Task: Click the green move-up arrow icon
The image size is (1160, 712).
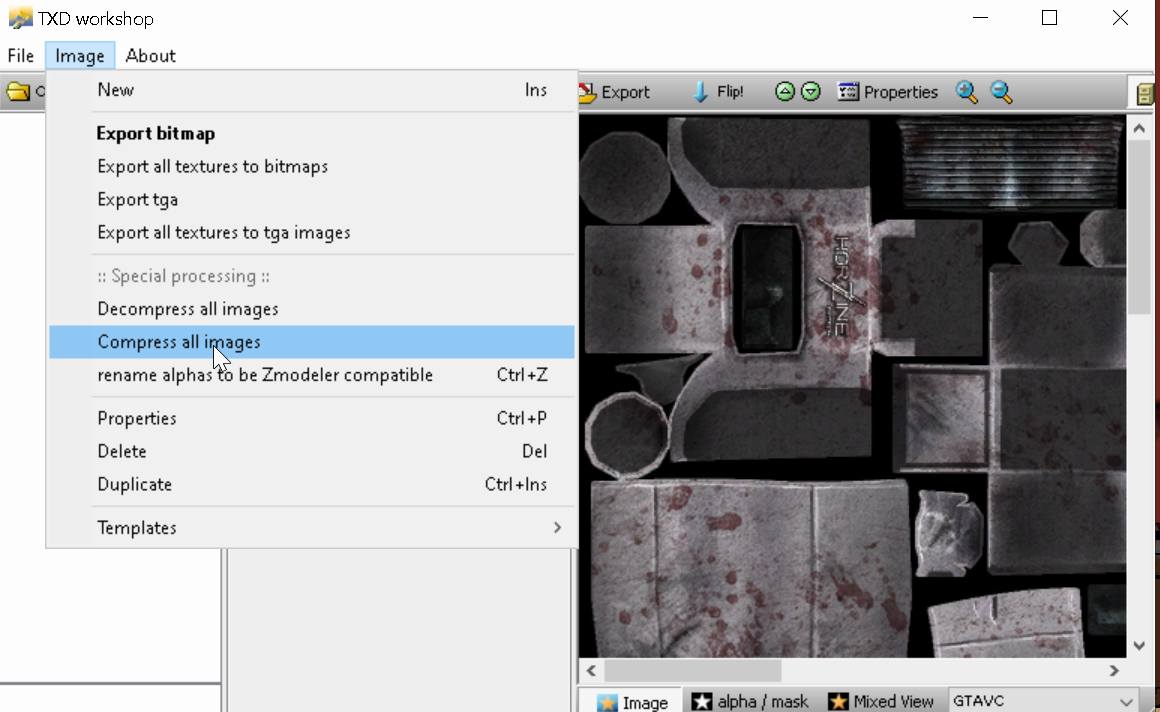Action: [785, 92]
